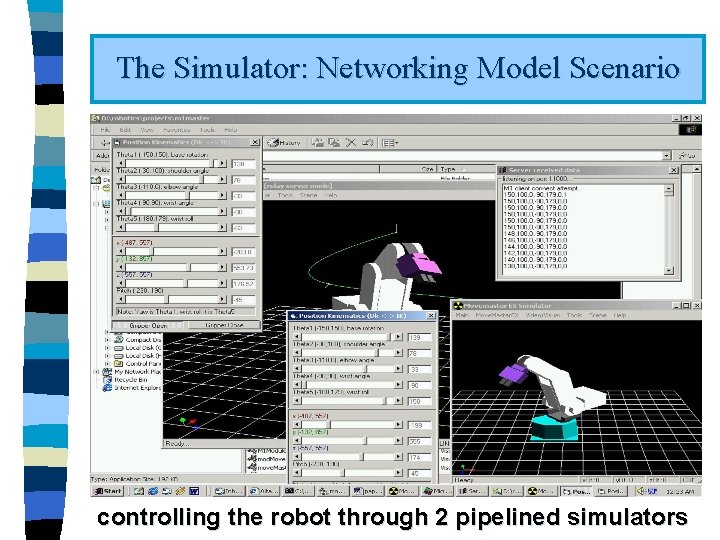Image resolution: width=720 pixels, height=540 pixels.
Task: Click the volume speaker icon in system tray
Action: tap(642, 491)
